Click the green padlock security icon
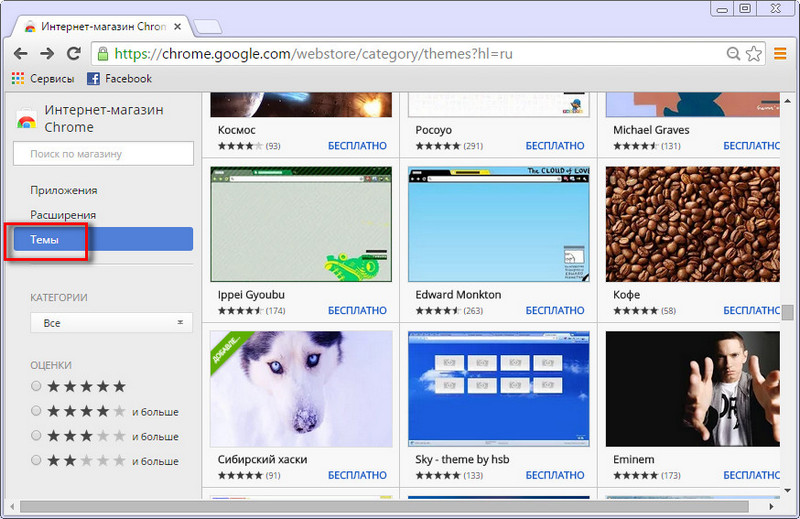 103,54
